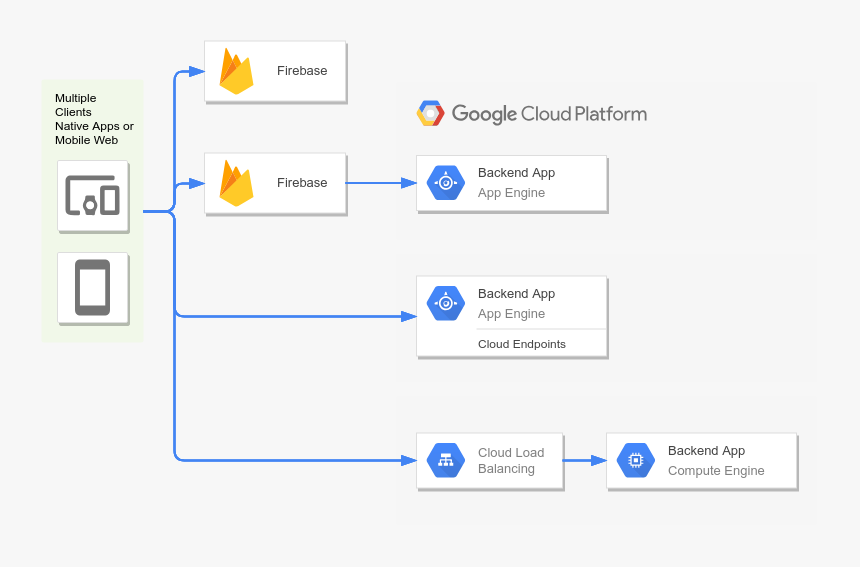Click the Google Cloud Platform hexagon logo
Screen dimensions: 860x567
click(x=431, y=114)
